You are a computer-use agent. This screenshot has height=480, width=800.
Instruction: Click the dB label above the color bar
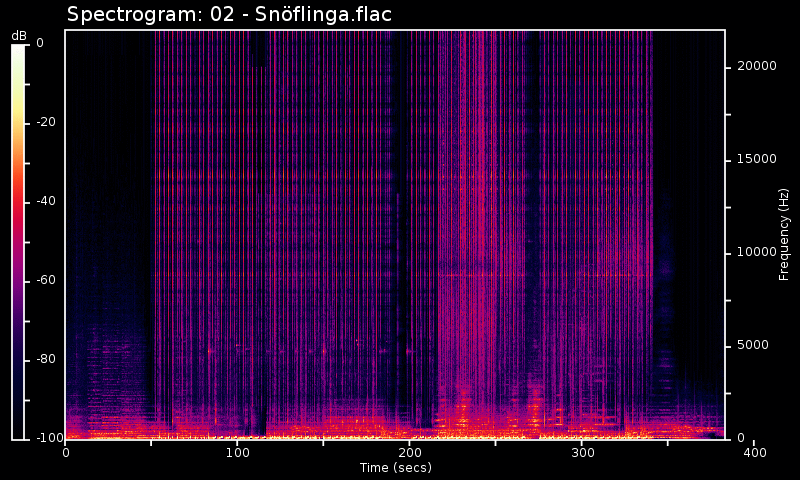click(x=19, y=36)
